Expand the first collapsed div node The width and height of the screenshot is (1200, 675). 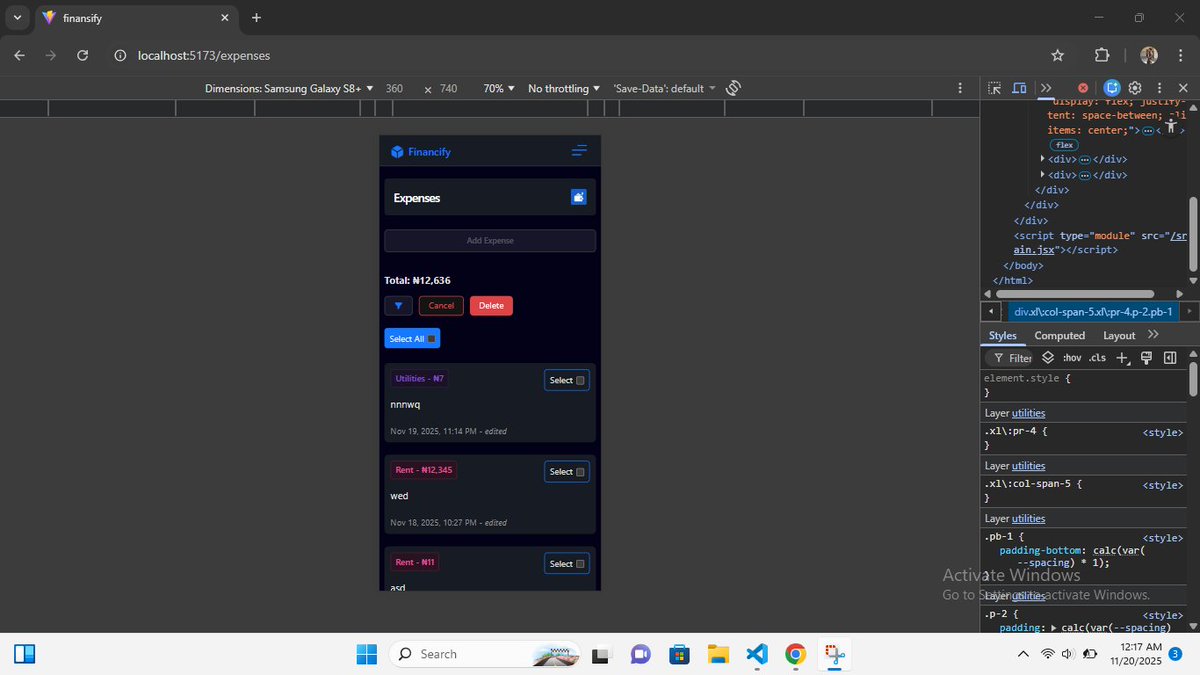point(1043,158)
